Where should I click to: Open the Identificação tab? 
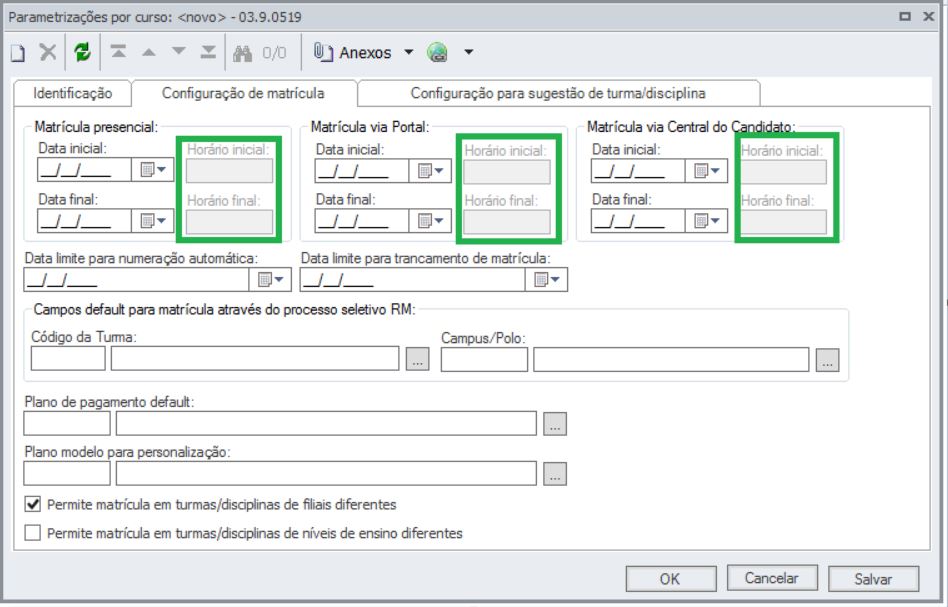pos(73,93)
